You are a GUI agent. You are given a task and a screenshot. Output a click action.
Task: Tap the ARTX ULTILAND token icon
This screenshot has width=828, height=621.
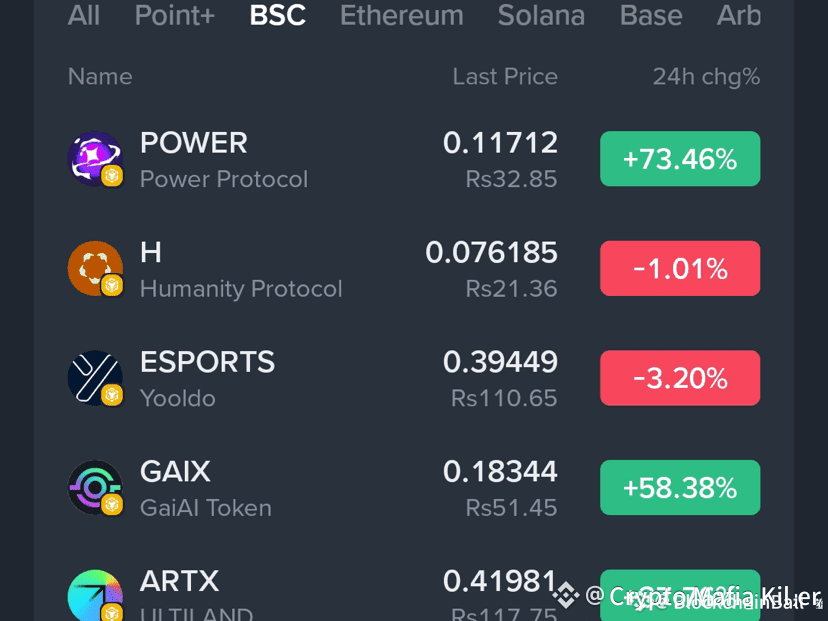(95, 596)
